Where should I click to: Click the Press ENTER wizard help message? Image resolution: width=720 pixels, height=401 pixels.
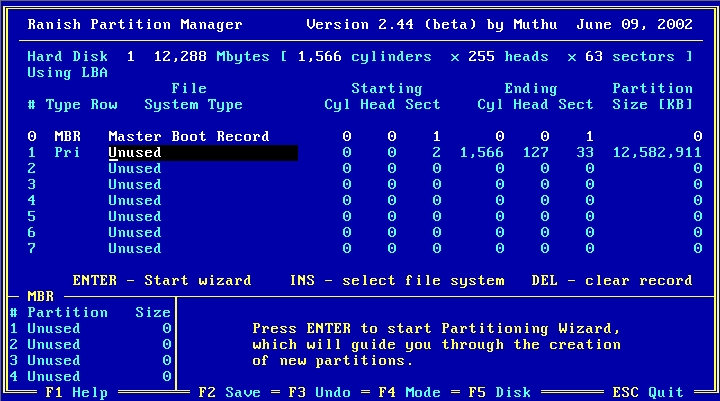(436, 345)
